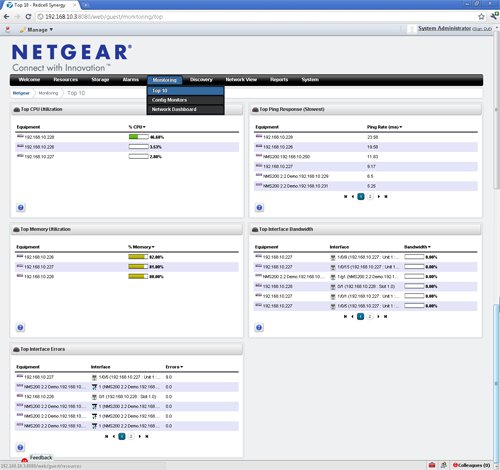Screen dimensions: 500x470
Task: Go to page 2 in Interface Errors panel
Action: [x=131, y=436]
